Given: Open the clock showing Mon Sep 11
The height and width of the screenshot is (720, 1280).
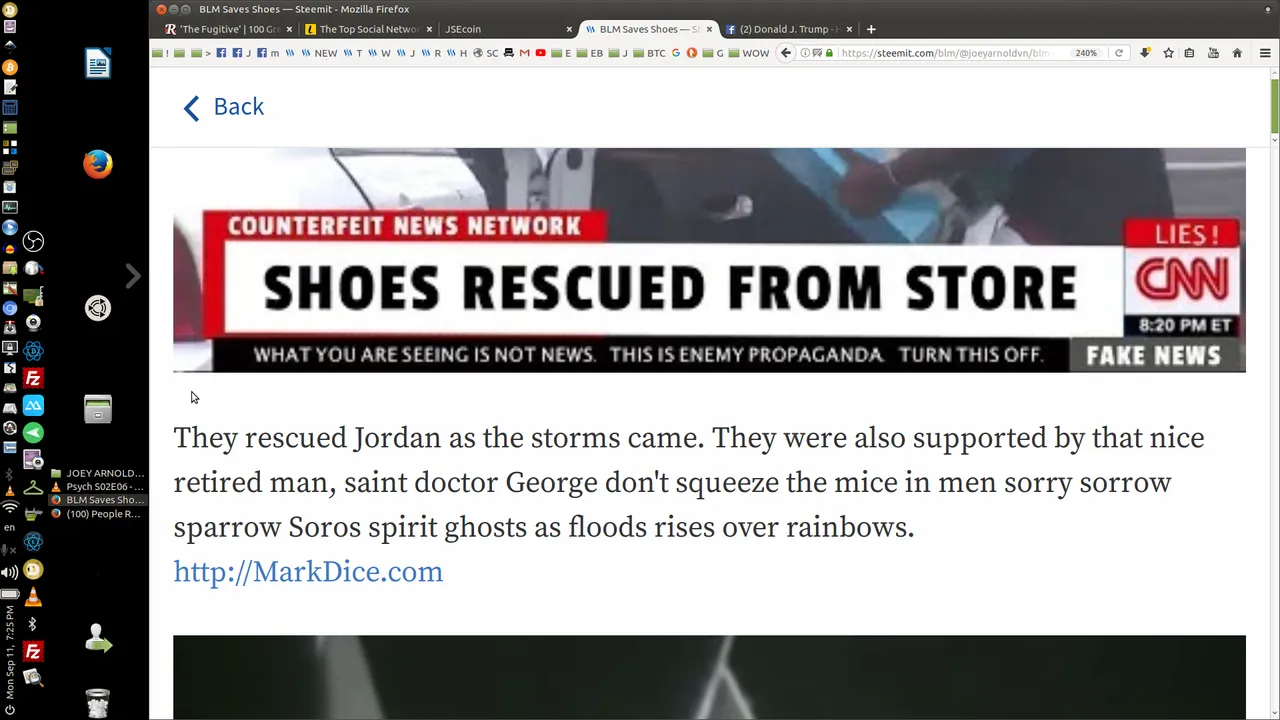Looking at the screenshot, I should coord(10,651).
